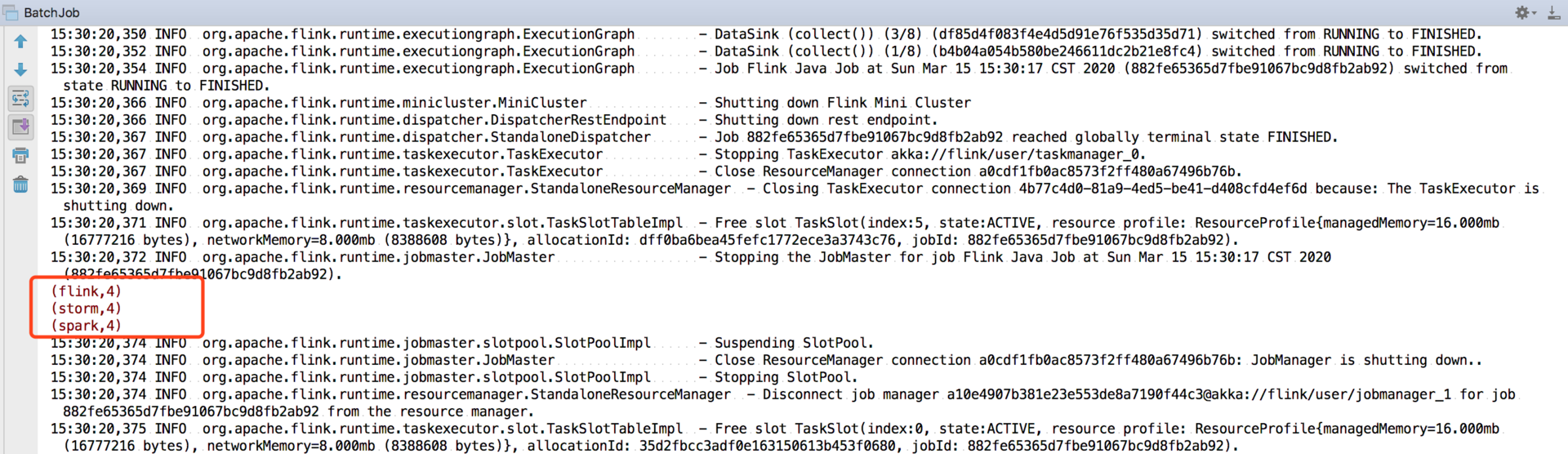Clear console with the trash icon
This screenshot has width=1568, height=454.
[x=20, y=185]
